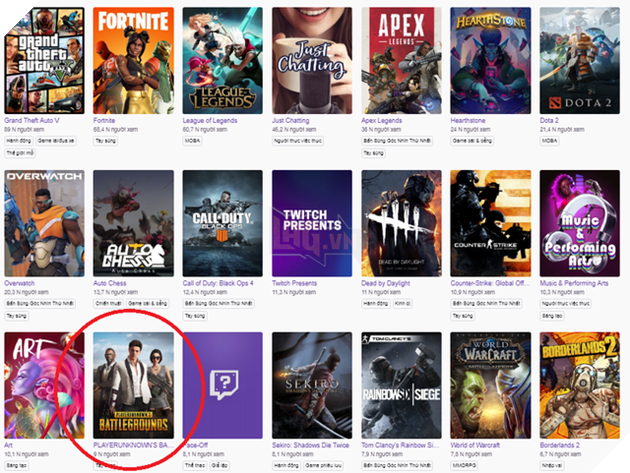
Task: Open the Hearthstone box art
Action: coord(491,60)
